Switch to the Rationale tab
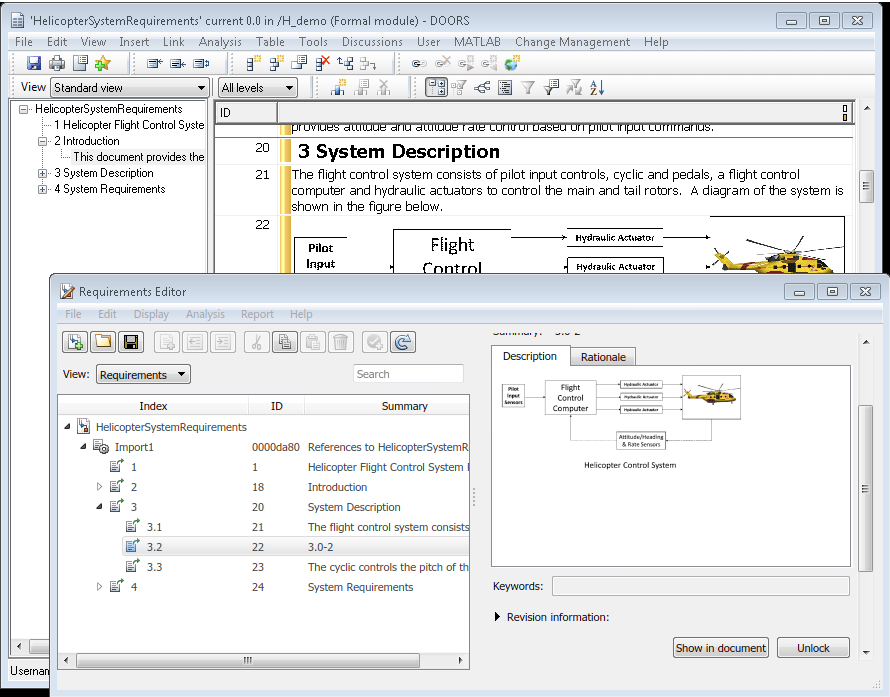Image resolution: width=890 pixels, height=697 pixels. (x=603, y=357)
